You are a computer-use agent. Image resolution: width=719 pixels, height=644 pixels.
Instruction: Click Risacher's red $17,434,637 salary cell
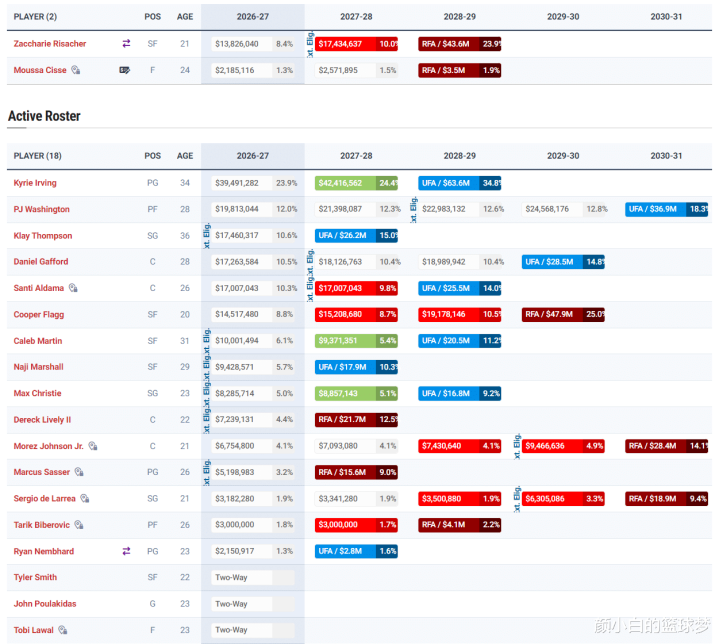[356, 44]
